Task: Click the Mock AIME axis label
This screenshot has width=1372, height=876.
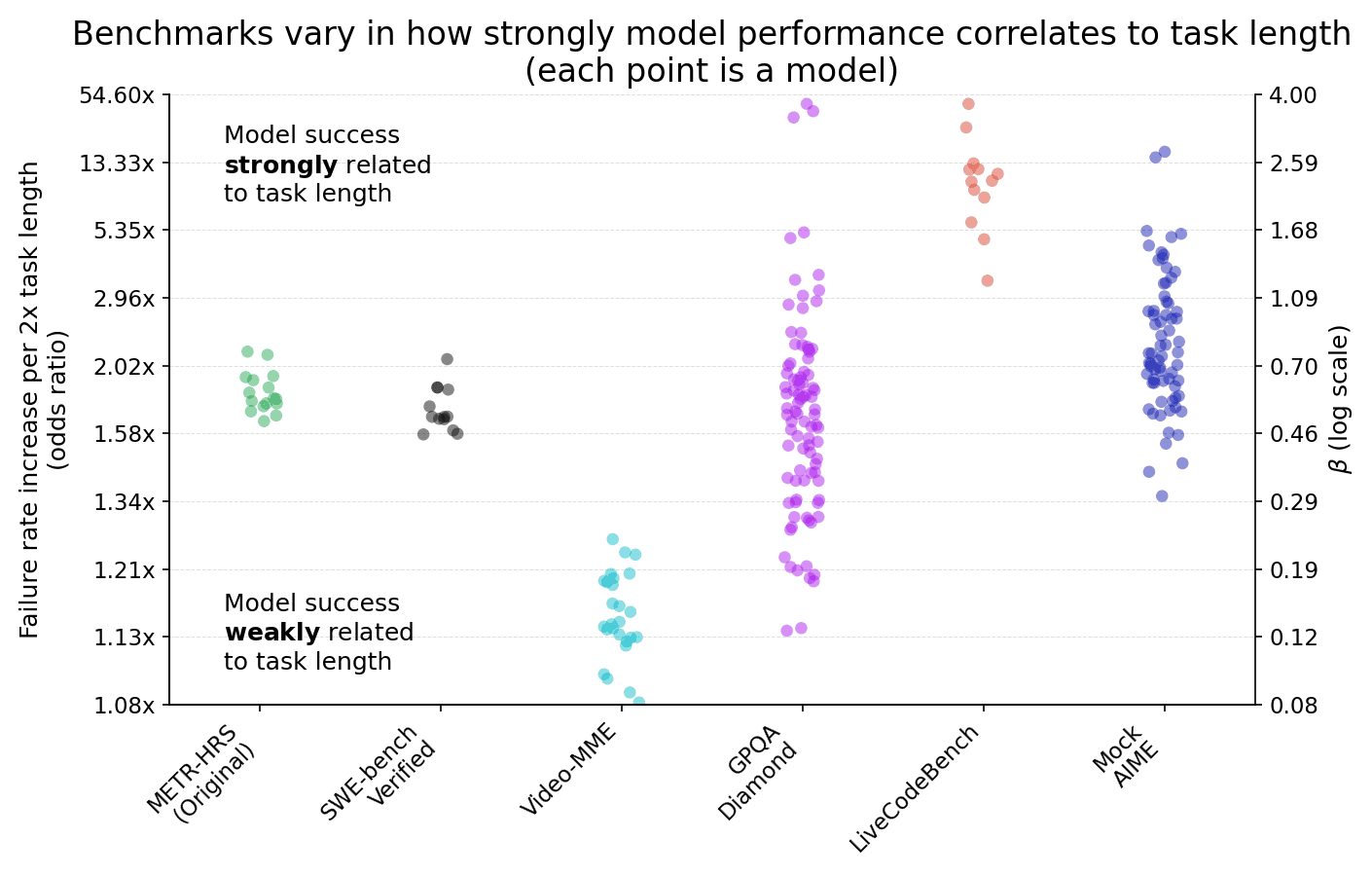Action: [1126, 756]
